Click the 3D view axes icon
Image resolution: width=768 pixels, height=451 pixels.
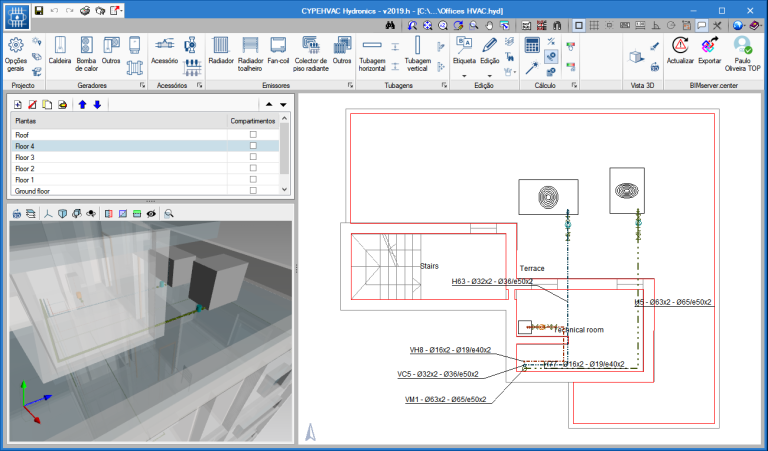(48, 214)
